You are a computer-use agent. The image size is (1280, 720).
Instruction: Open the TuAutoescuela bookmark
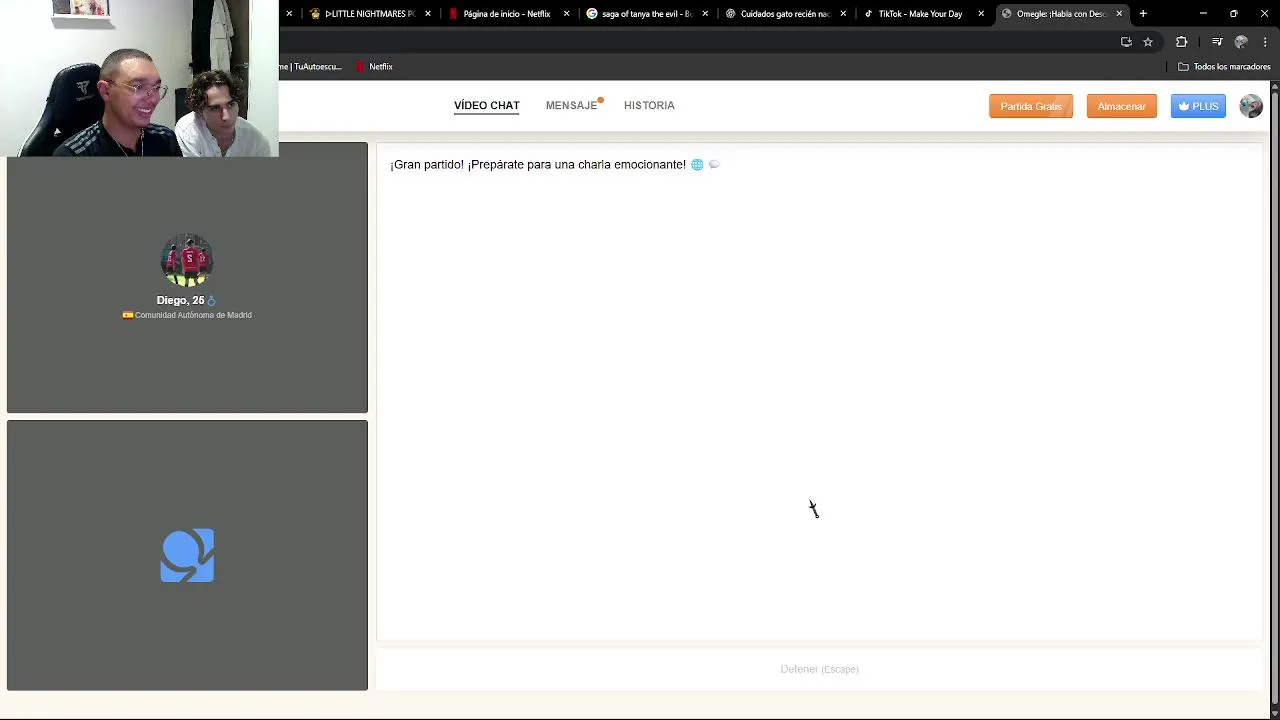pyautogui.click(x=312, y=67)
